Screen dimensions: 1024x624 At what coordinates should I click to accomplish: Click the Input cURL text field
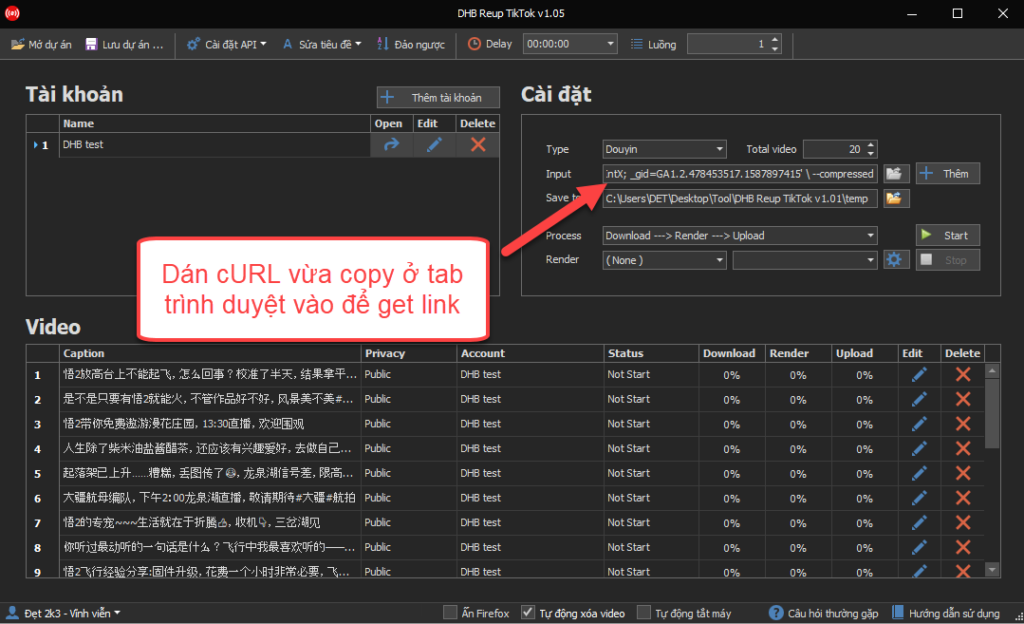[x=740, y=174]
